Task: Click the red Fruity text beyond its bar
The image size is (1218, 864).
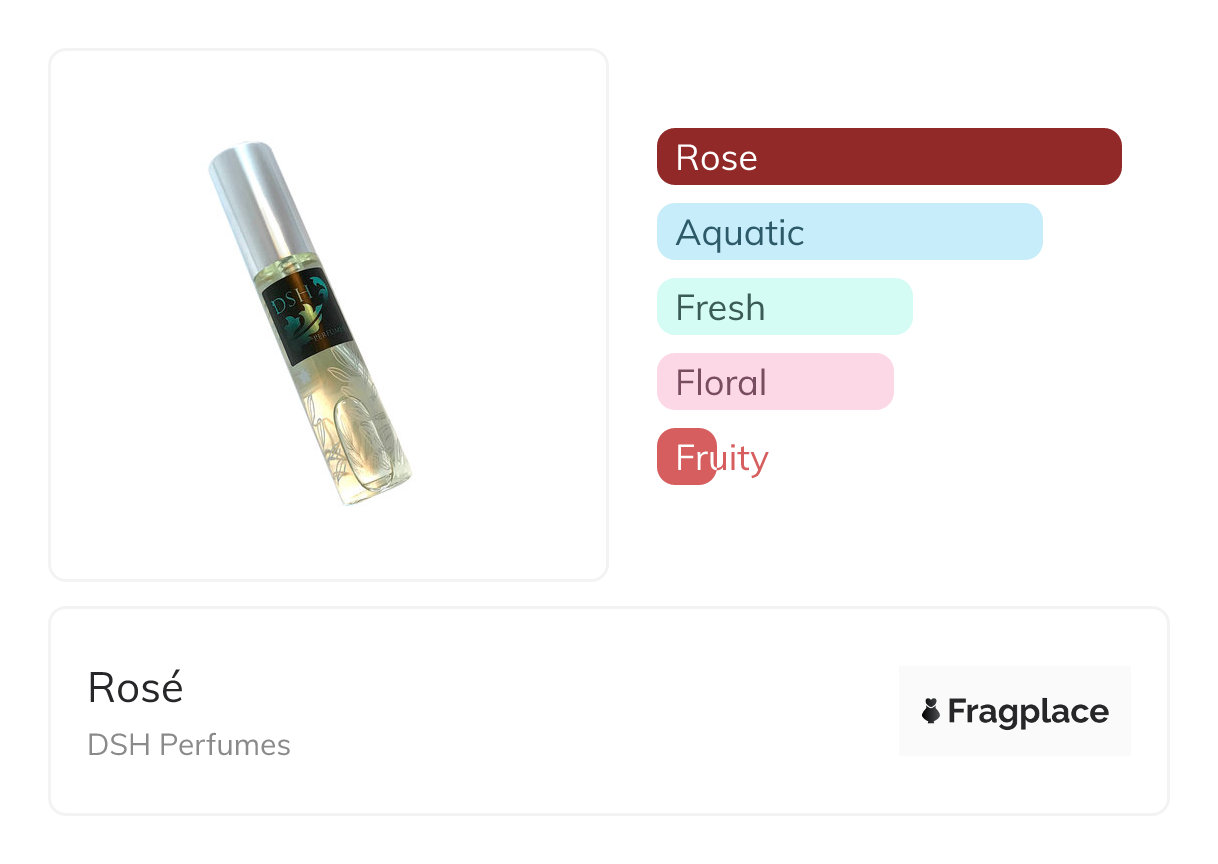Action: click(x=743, y=458)
